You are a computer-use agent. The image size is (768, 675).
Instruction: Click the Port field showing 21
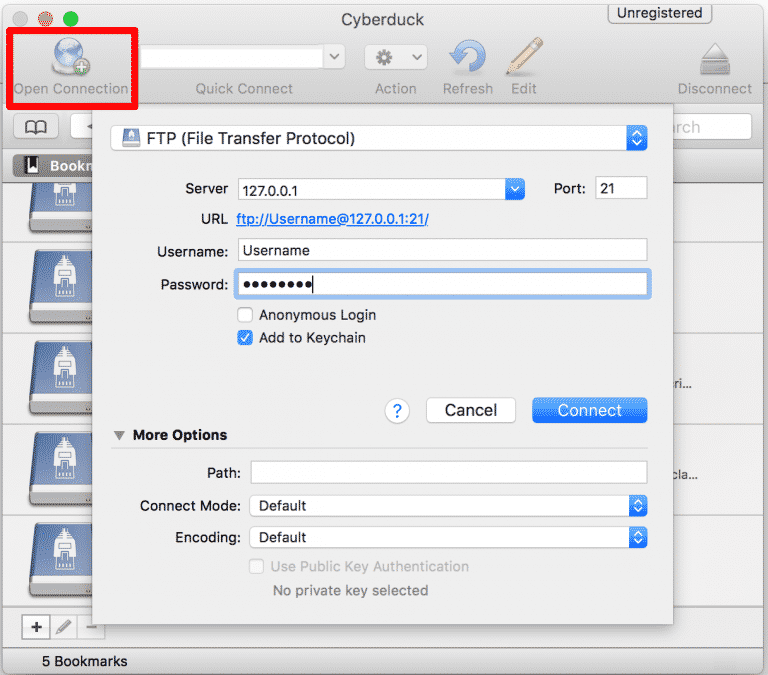coord(621,188)
